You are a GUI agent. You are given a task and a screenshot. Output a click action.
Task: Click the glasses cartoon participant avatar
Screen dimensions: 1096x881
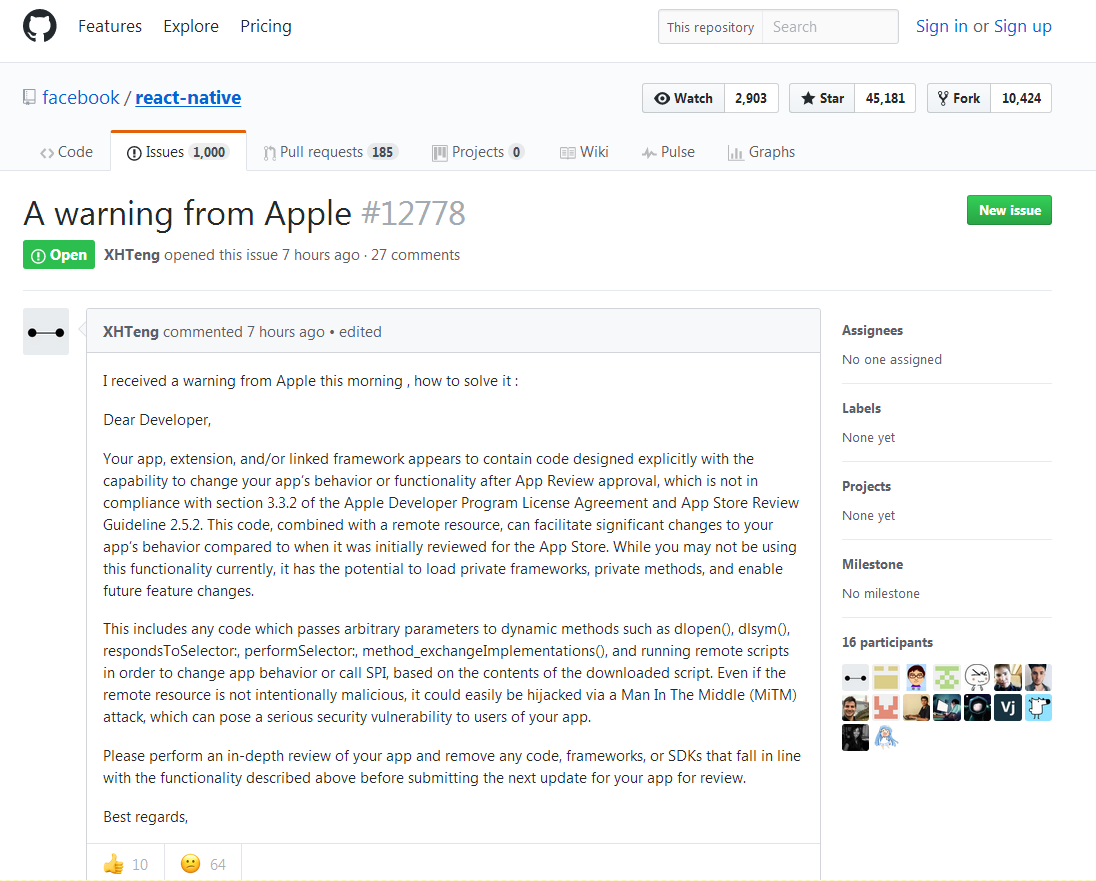pyautogui.click(x=916, y=677)
